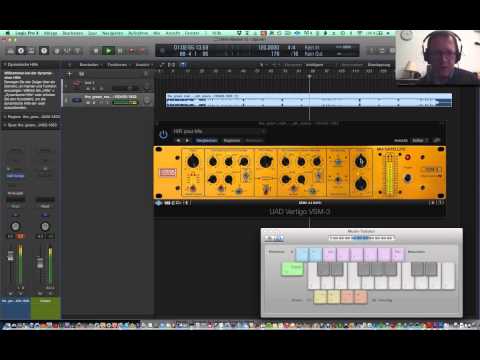Click the octave range overview in Musical Typing

361,238
